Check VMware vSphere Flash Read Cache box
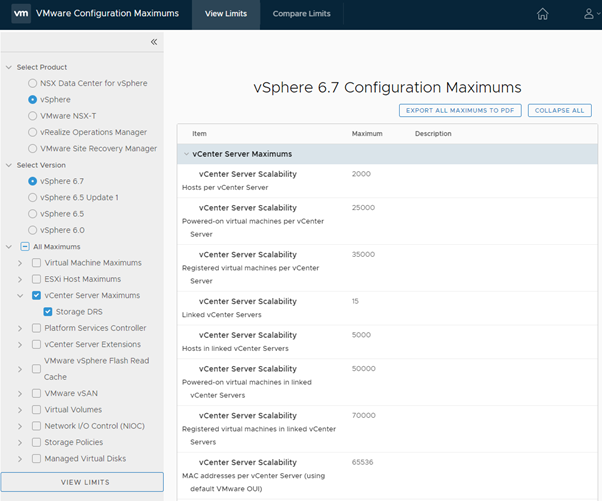This screenshot has height=501, width=602. click(36, 369)
